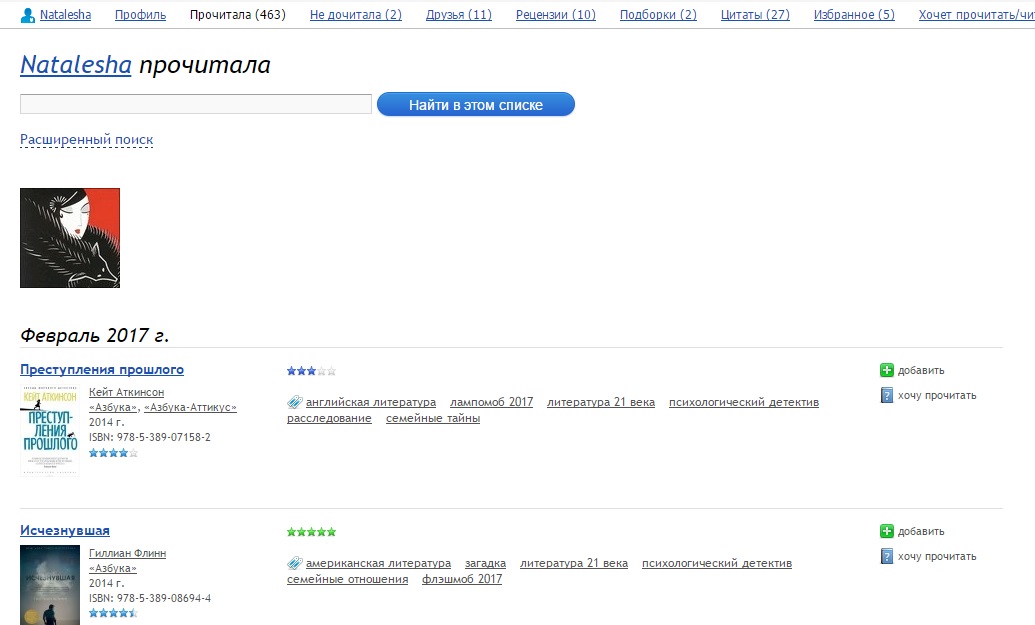
Task: Open литература 21 века tag of Преступления прошлого
Action: click(601, 402)
